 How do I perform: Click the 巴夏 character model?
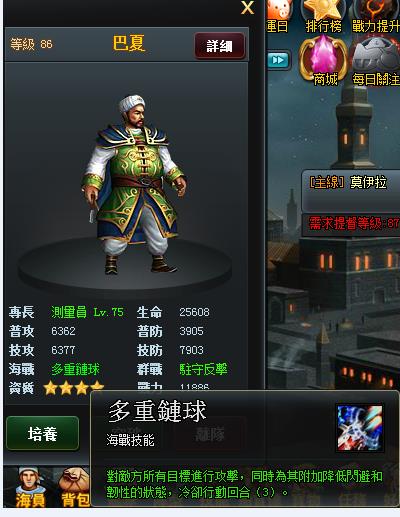[x=134, y=184]
